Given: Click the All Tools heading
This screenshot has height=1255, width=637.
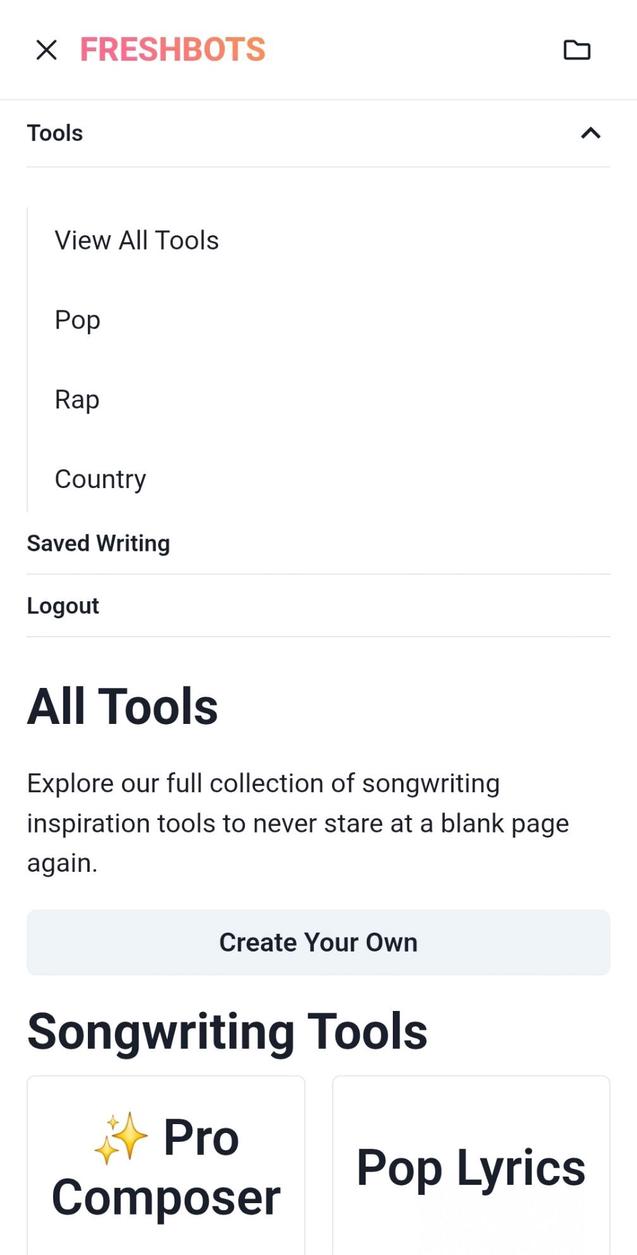Looking at the screenshot, I should point(122,706).
